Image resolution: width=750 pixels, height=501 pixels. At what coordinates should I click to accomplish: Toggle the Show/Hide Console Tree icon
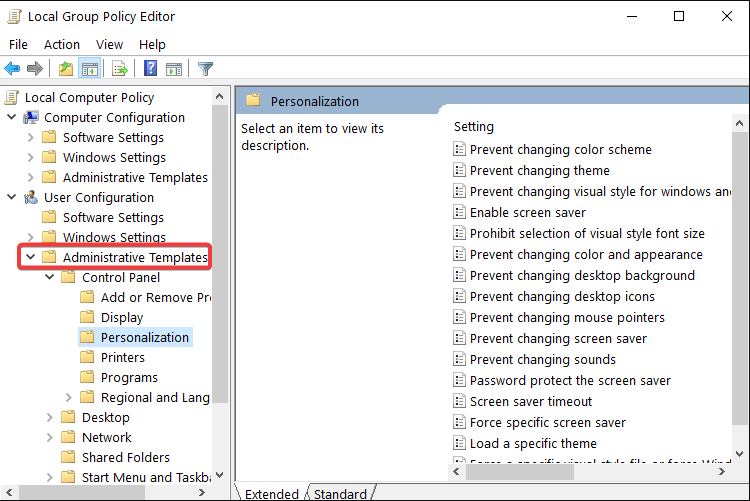click(x=89, y=69)
